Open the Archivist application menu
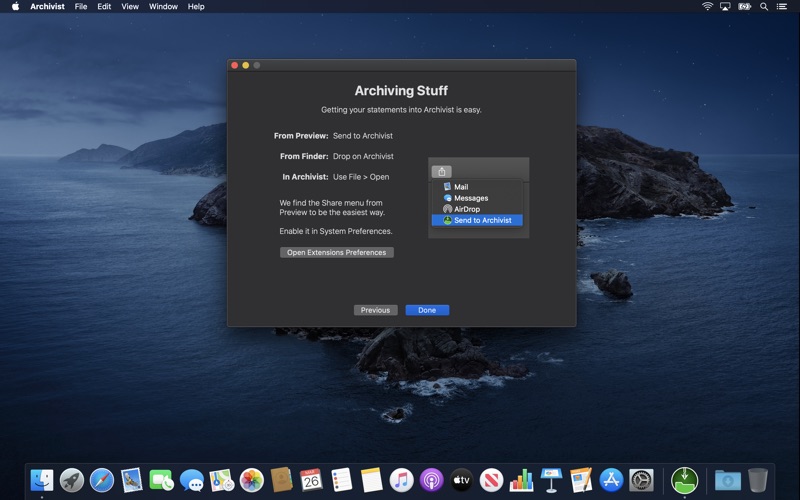This screenshot has width=800, height=500. (47, 6)
